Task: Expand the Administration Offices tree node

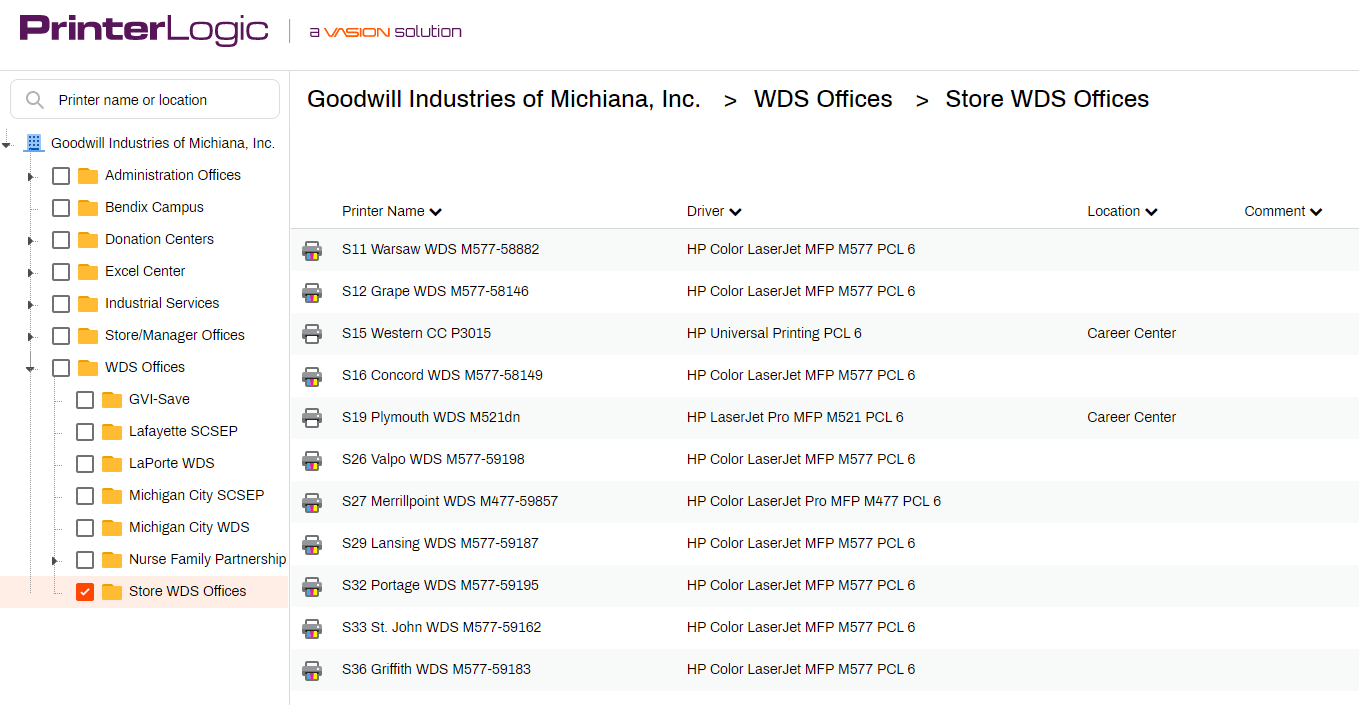Action: click(31, 177)
